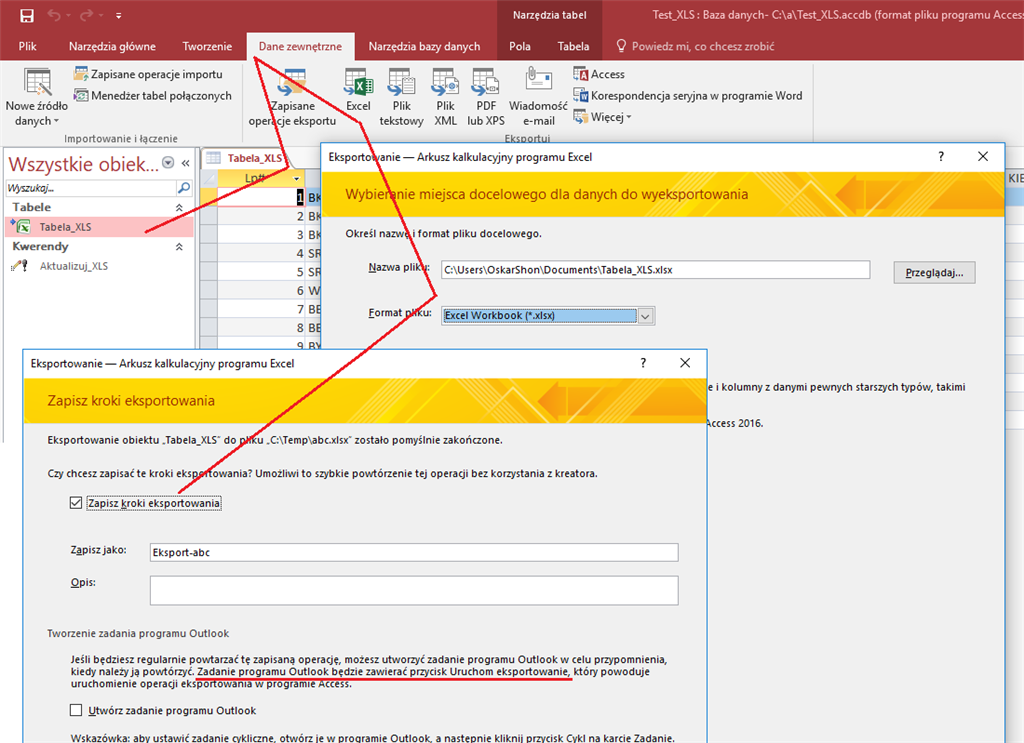The image size is (1024, 743).
Task: Collapse the Kwerendy group in navigation pane
Action: (x=179, y=246)
